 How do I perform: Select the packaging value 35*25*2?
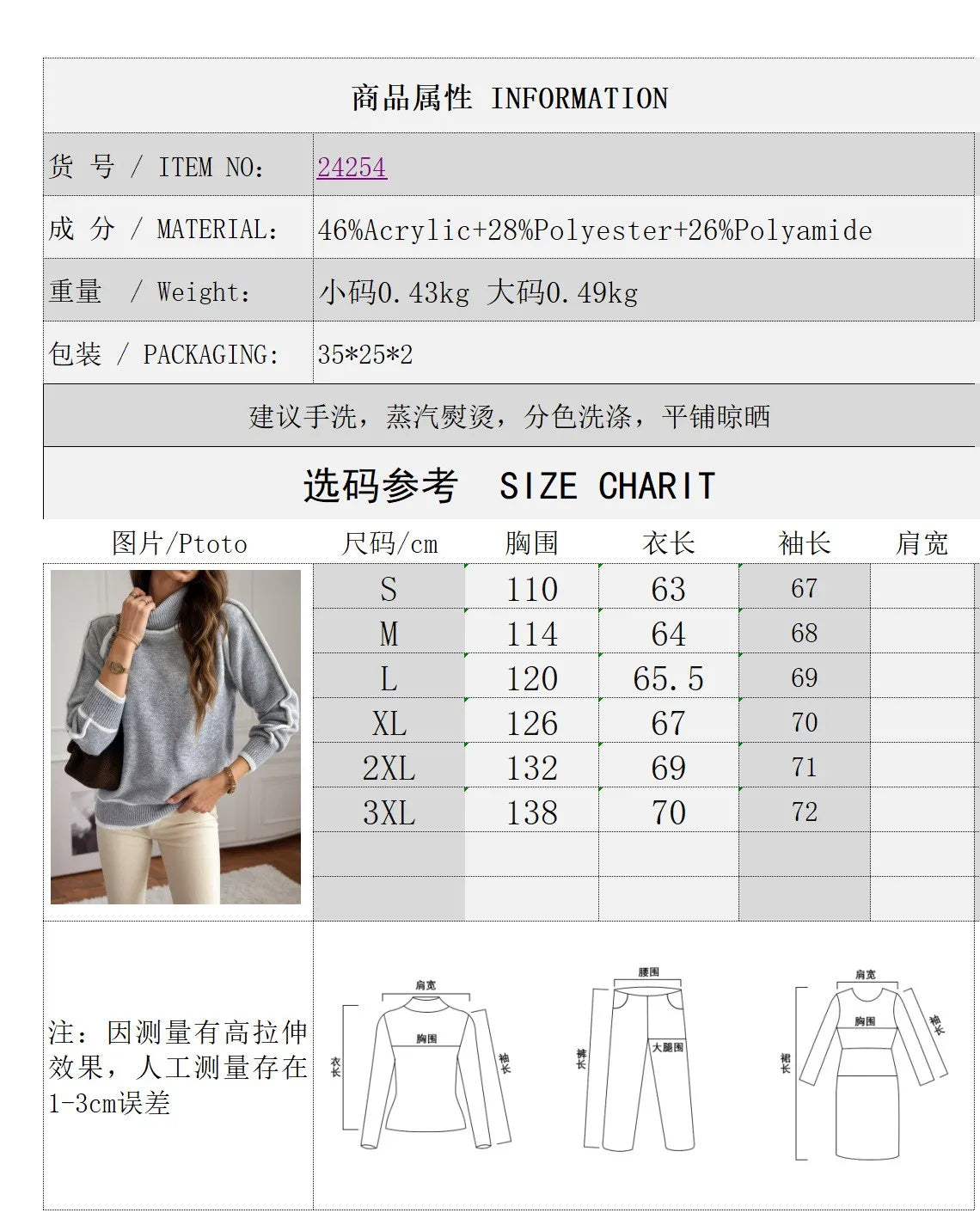365,354
